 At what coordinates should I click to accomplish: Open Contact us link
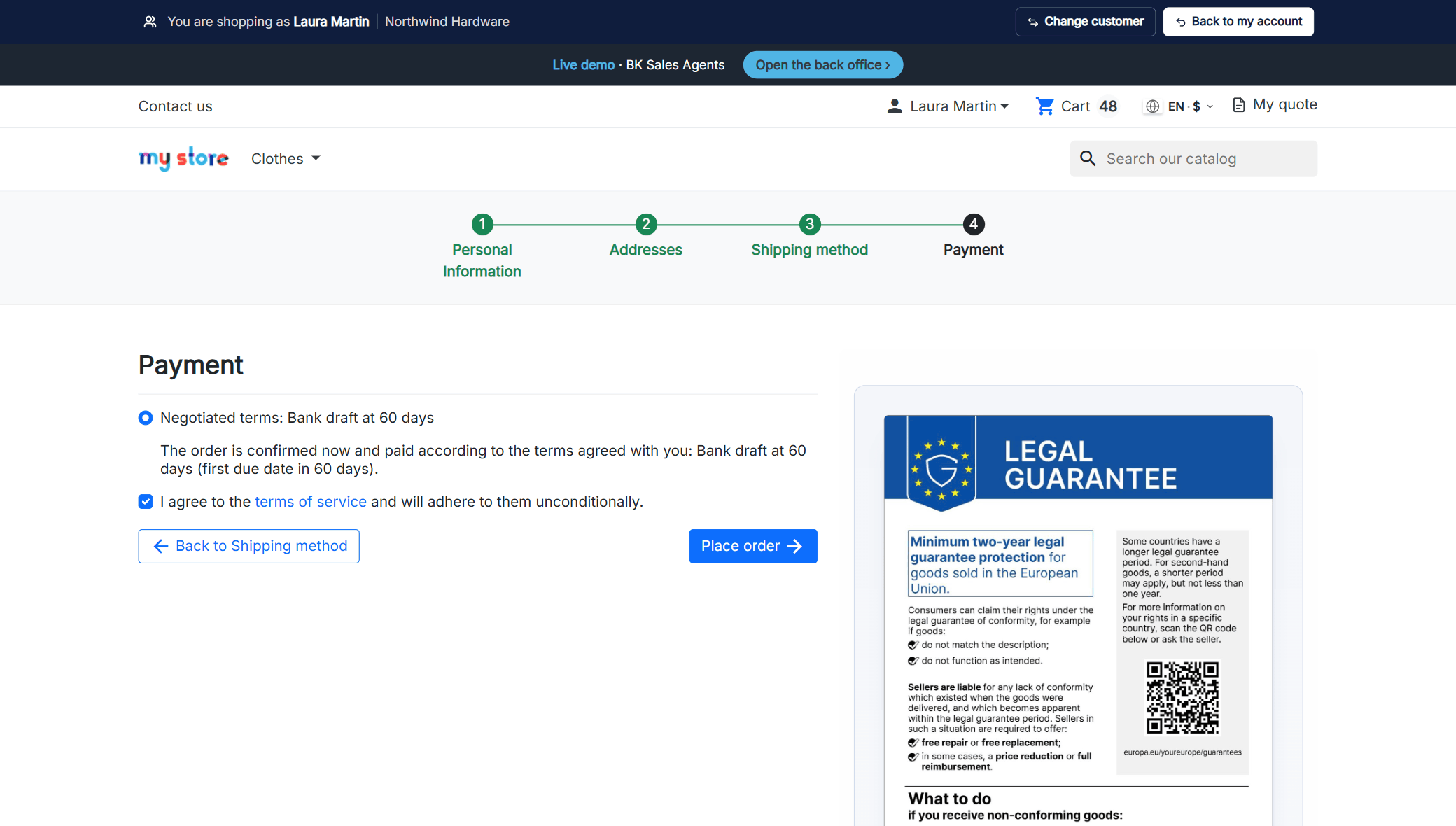[x=176, y=106]
